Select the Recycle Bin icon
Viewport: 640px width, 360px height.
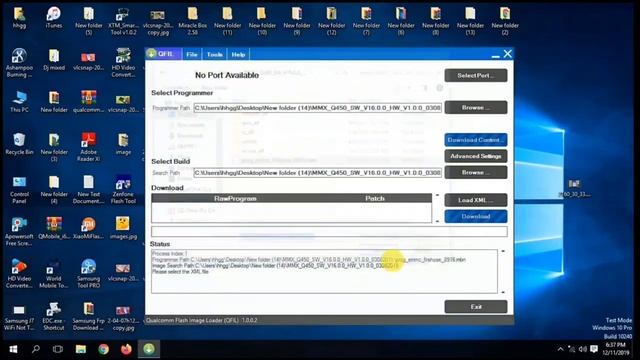(19, 144)
